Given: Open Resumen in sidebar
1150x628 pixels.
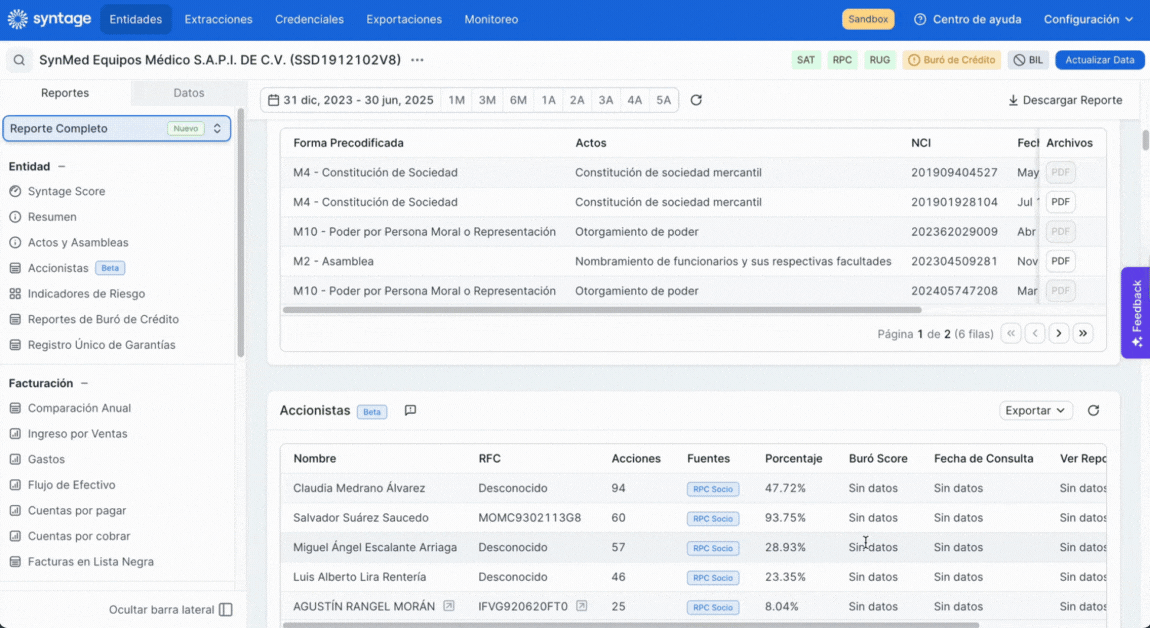Looking at the screenshot, I should 43,217.
